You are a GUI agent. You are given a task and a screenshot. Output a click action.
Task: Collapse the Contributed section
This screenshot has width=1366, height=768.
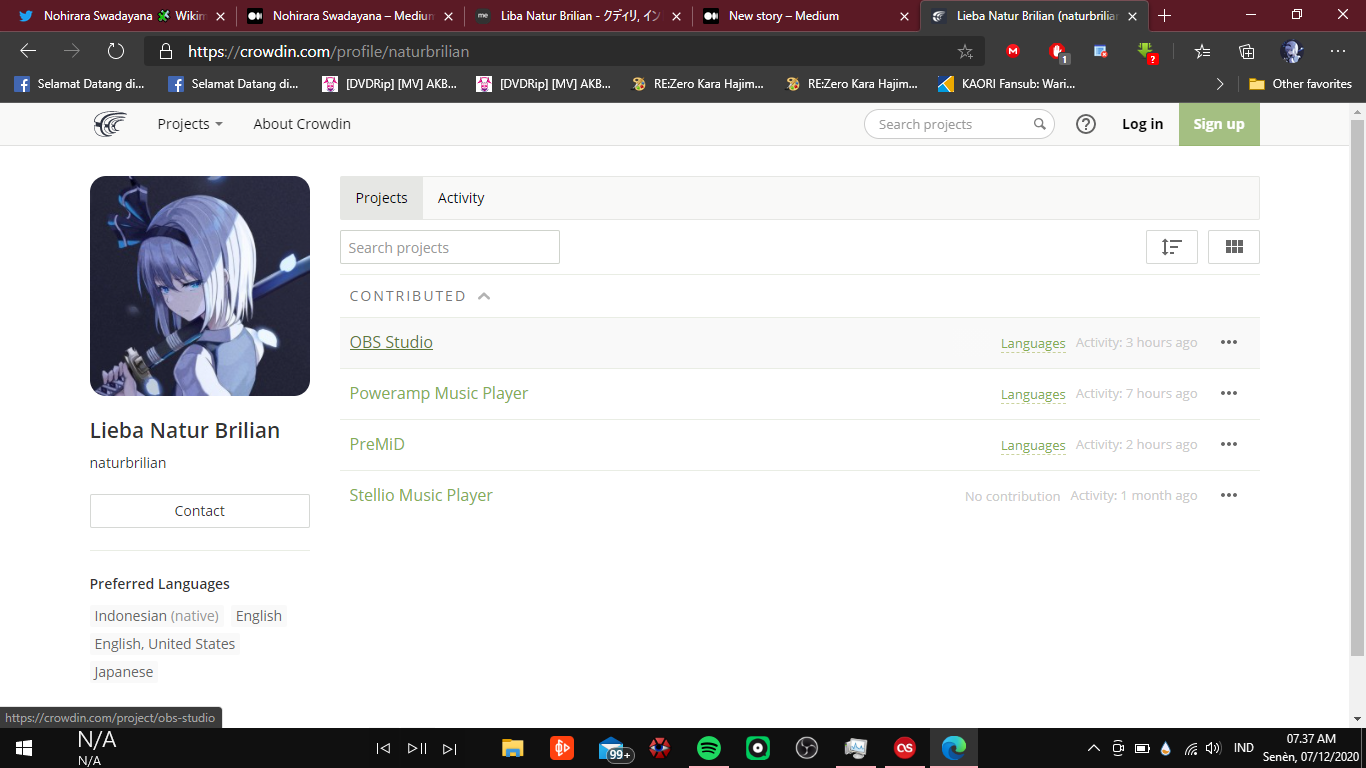coord(484,296)
